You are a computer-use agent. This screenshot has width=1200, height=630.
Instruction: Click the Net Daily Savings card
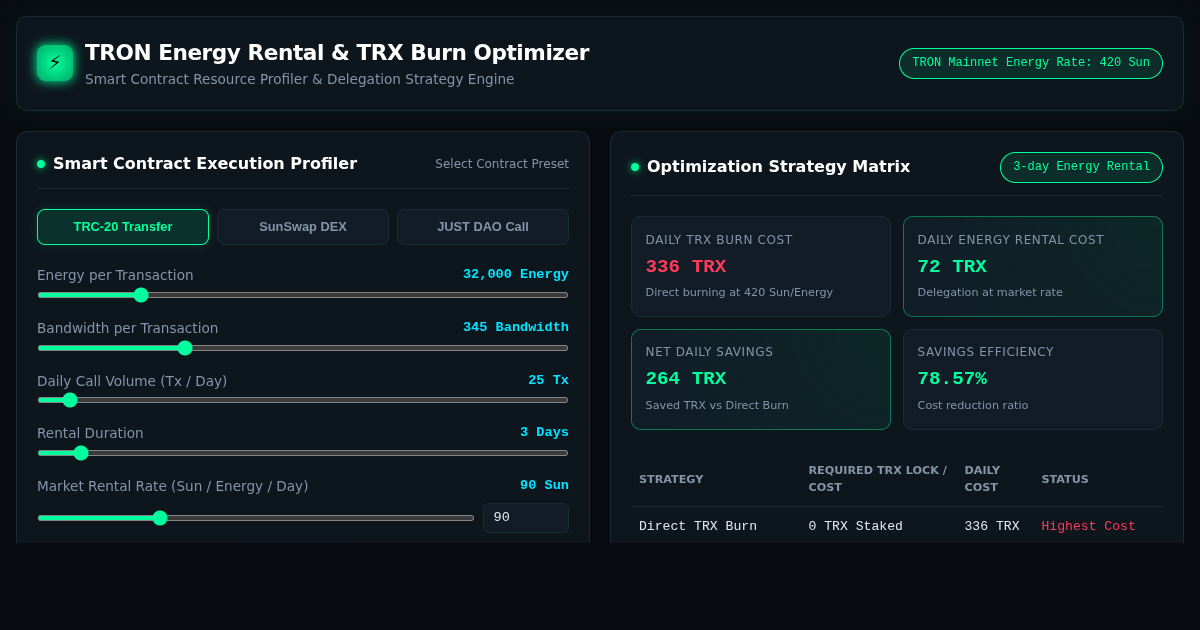[x=761, y=379]
